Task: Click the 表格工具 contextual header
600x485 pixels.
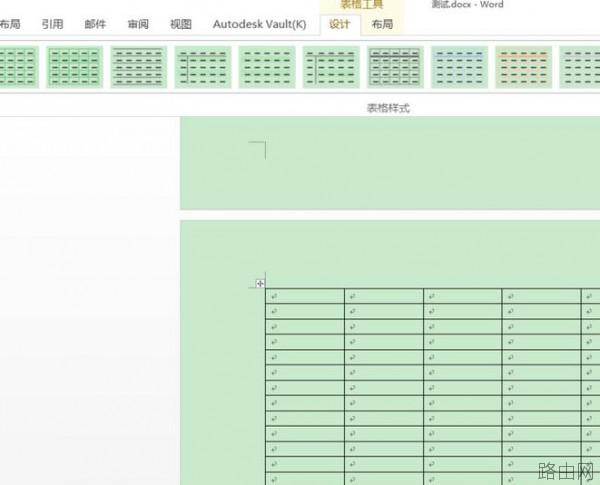Action: 362,5
